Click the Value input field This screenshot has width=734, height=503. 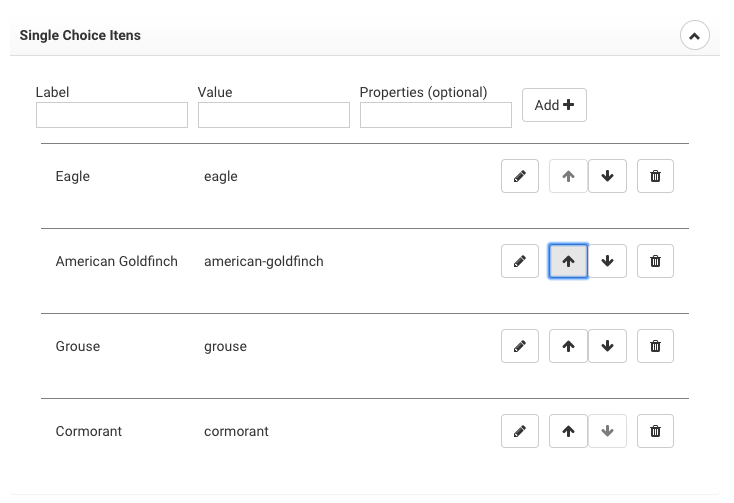(x=274, y=115)
